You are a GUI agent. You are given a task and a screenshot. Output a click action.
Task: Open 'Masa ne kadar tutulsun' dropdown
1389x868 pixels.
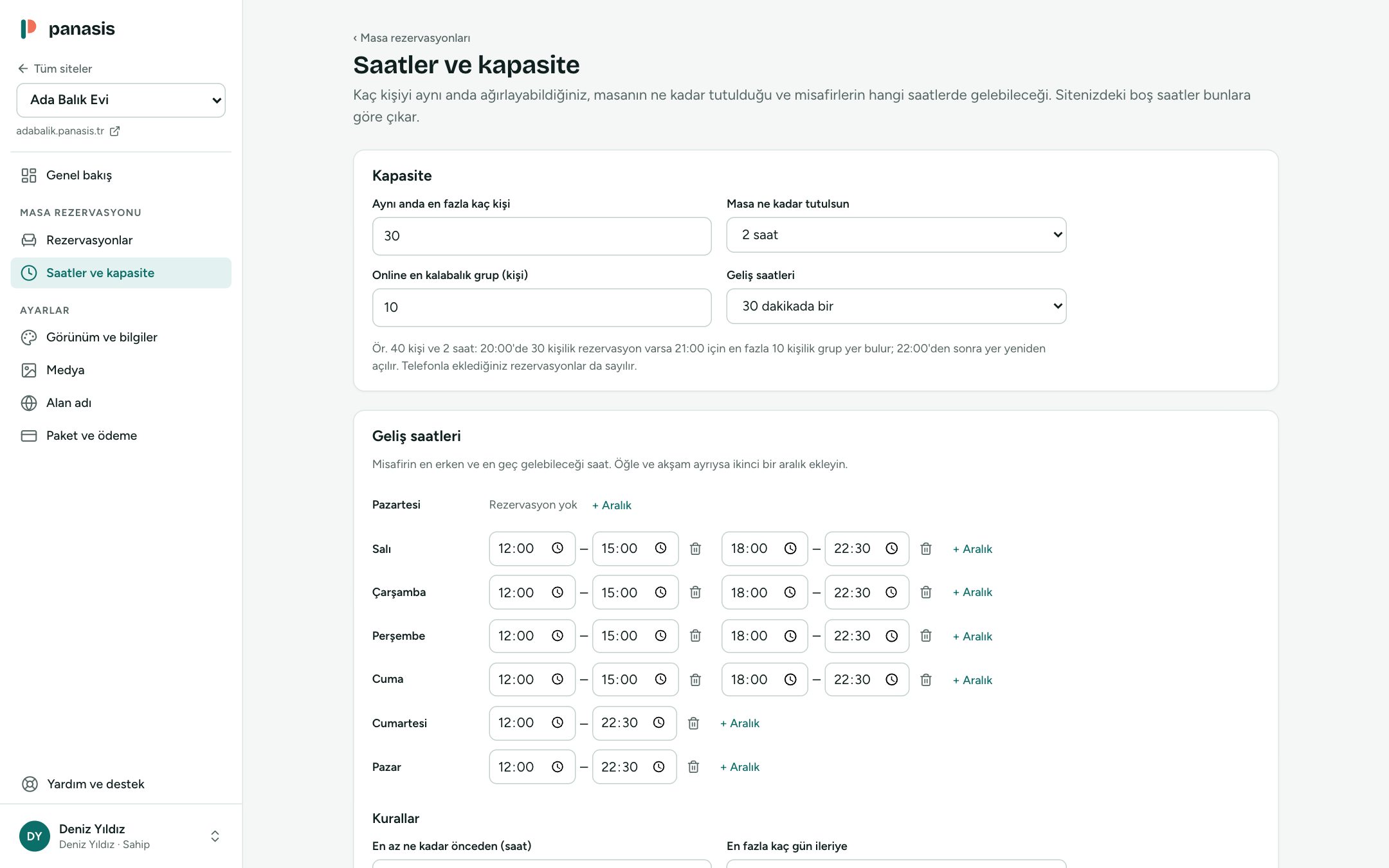click(896, 235)
